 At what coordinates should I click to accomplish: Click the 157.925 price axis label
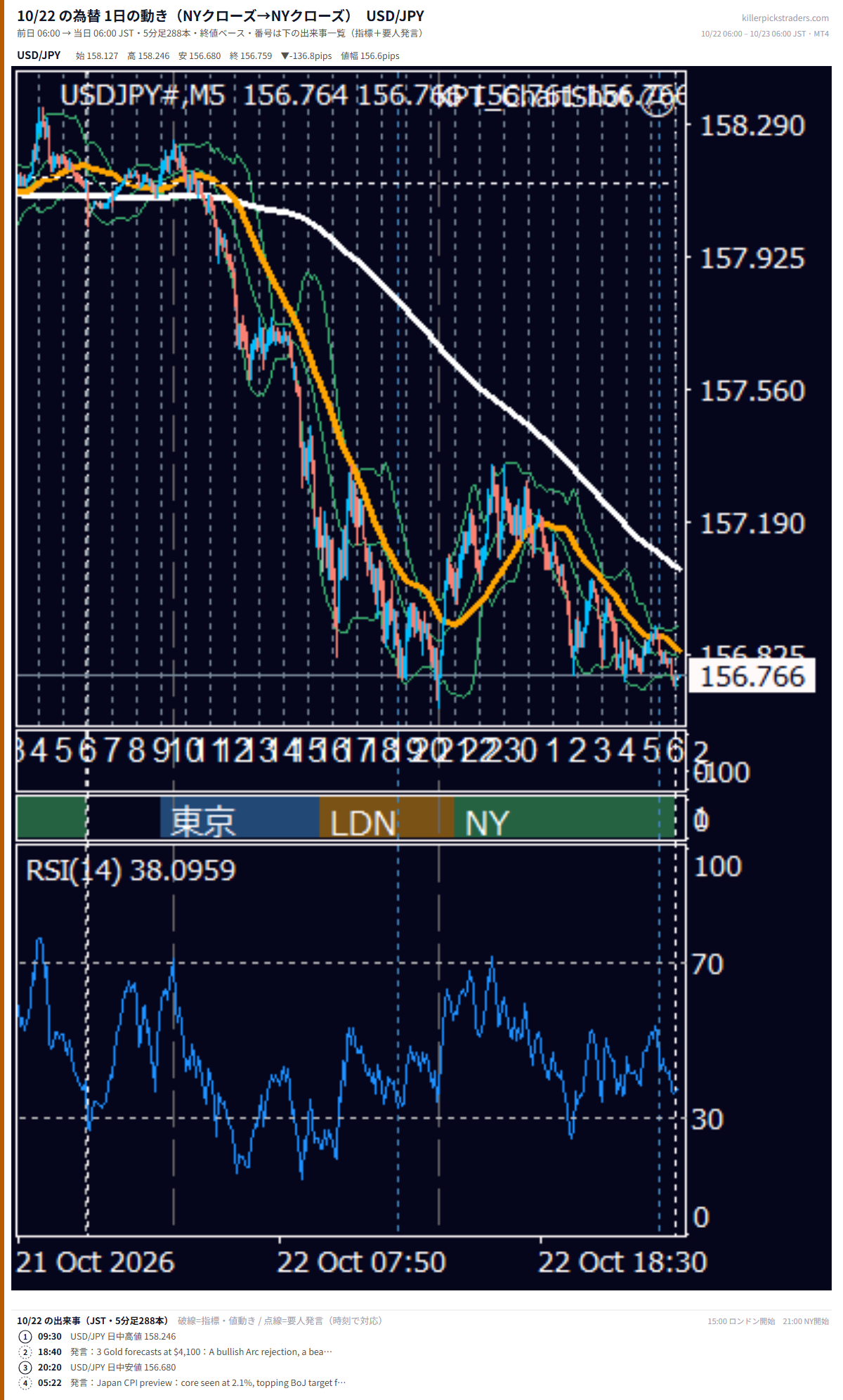(752, 259)
